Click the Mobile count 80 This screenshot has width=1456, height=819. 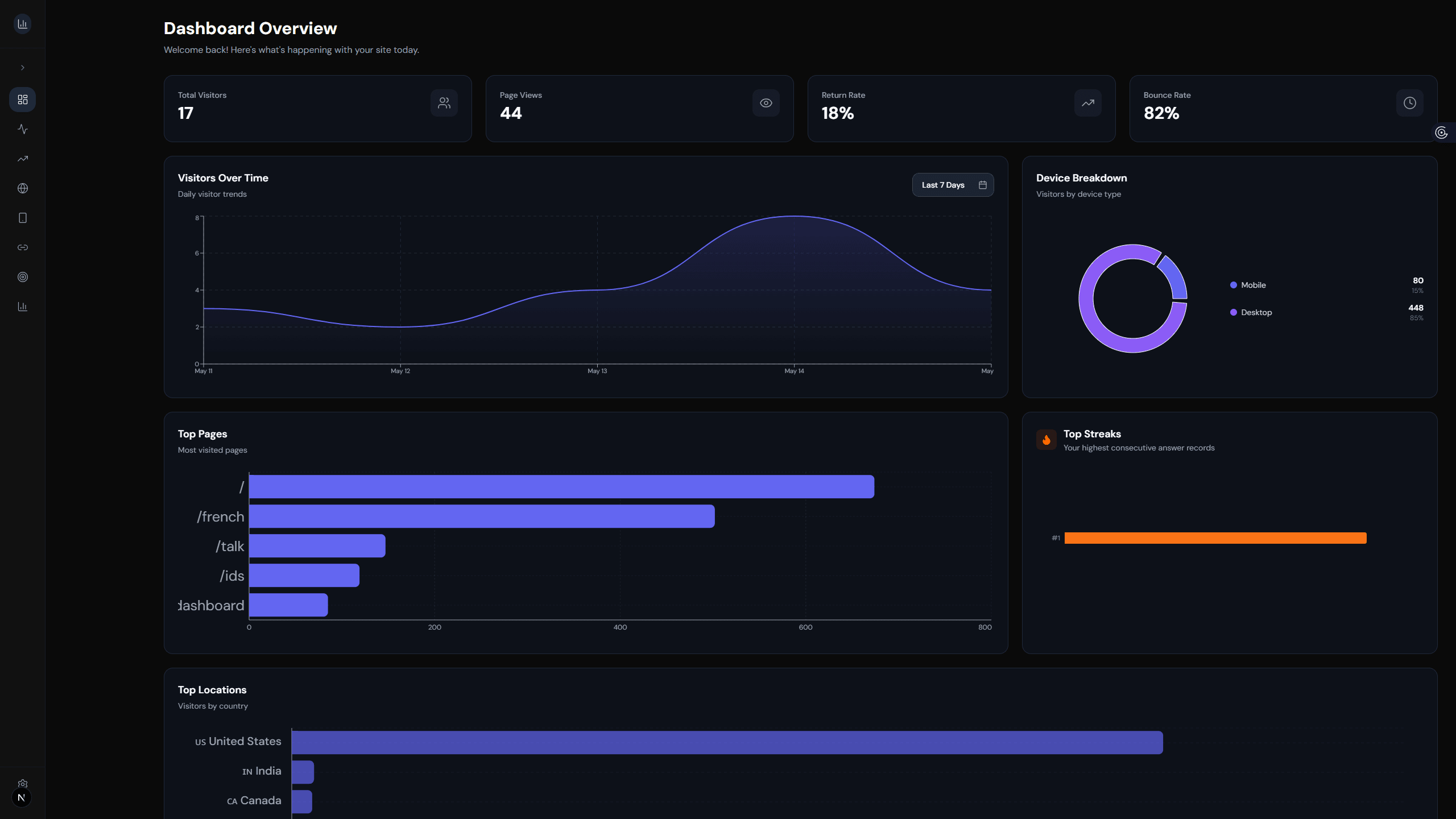pos(1418,280)
